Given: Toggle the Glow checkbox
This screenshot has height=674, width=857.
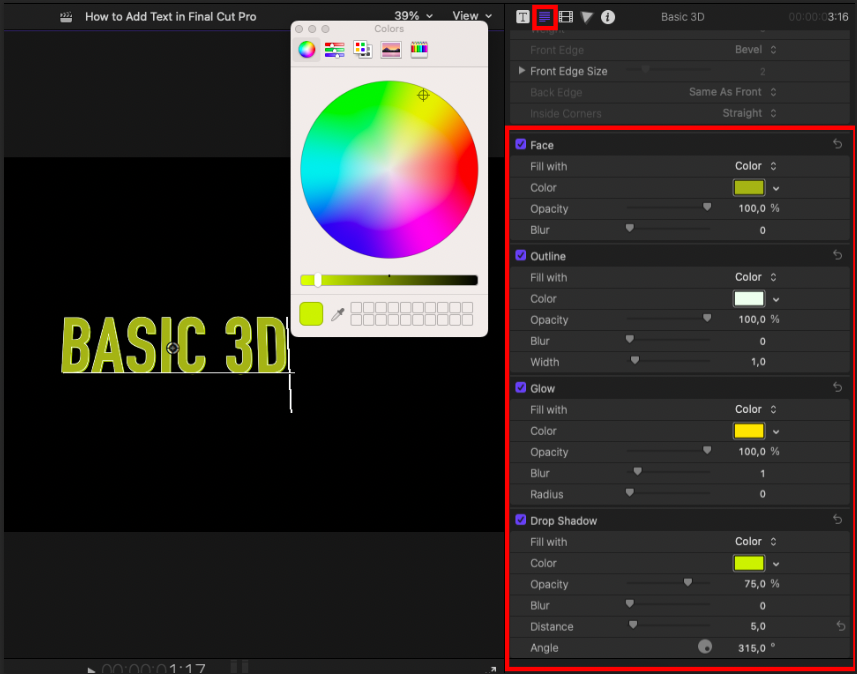Looking at the screenshot, I should [521, 388].
